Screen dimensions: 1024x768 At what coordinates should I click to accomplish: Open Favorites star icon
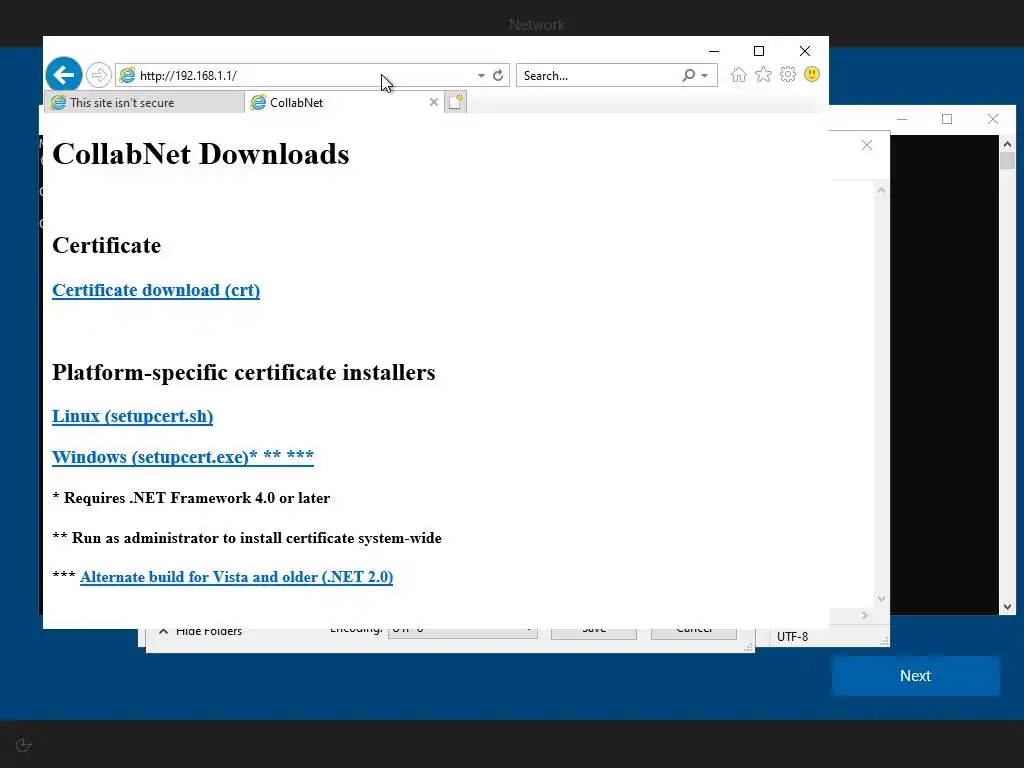(763, 74)
